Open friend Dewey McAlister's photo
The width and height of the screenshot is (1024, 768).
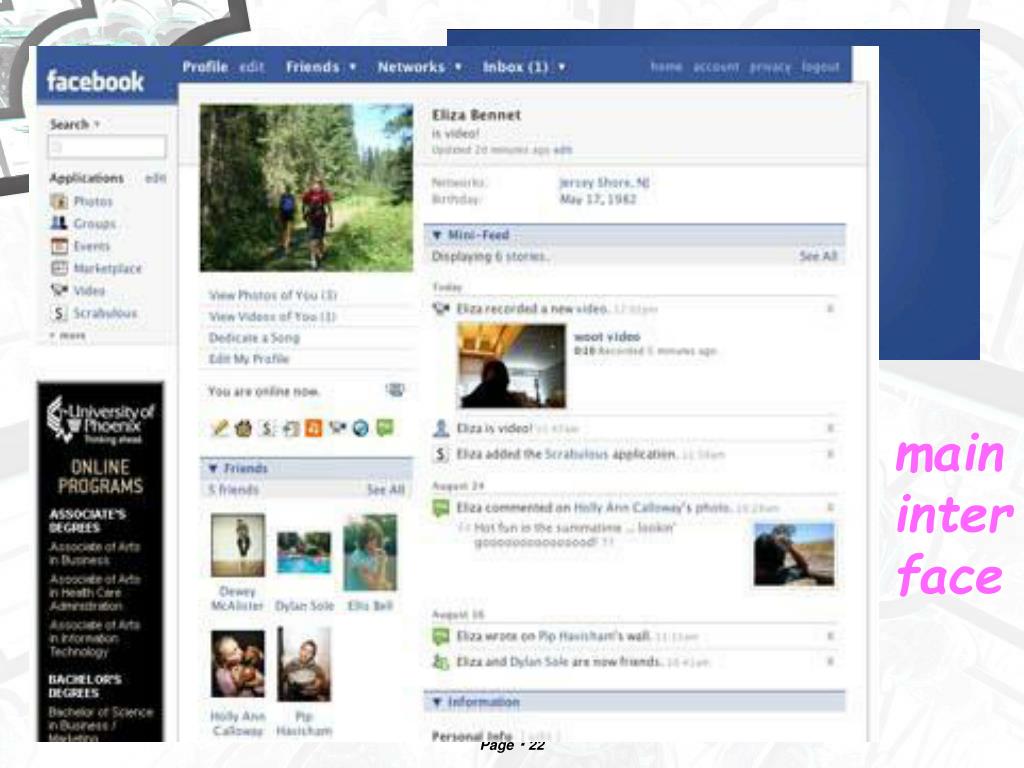pos(238,545)
